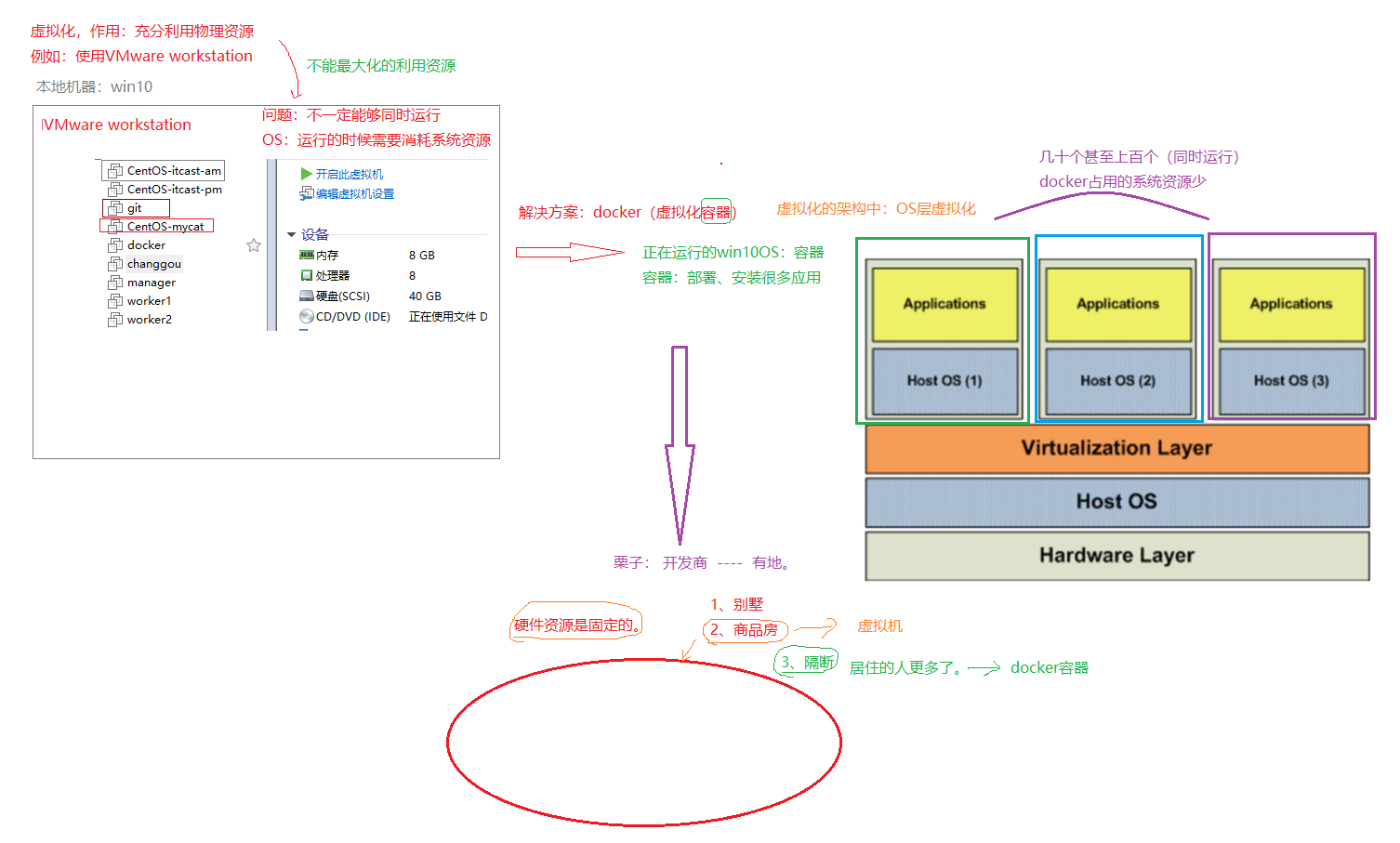The height and width of the screenshot is (843, 1400).
Task: Click the text 容器：部署、安装很多应用
Action: [731, 277]
